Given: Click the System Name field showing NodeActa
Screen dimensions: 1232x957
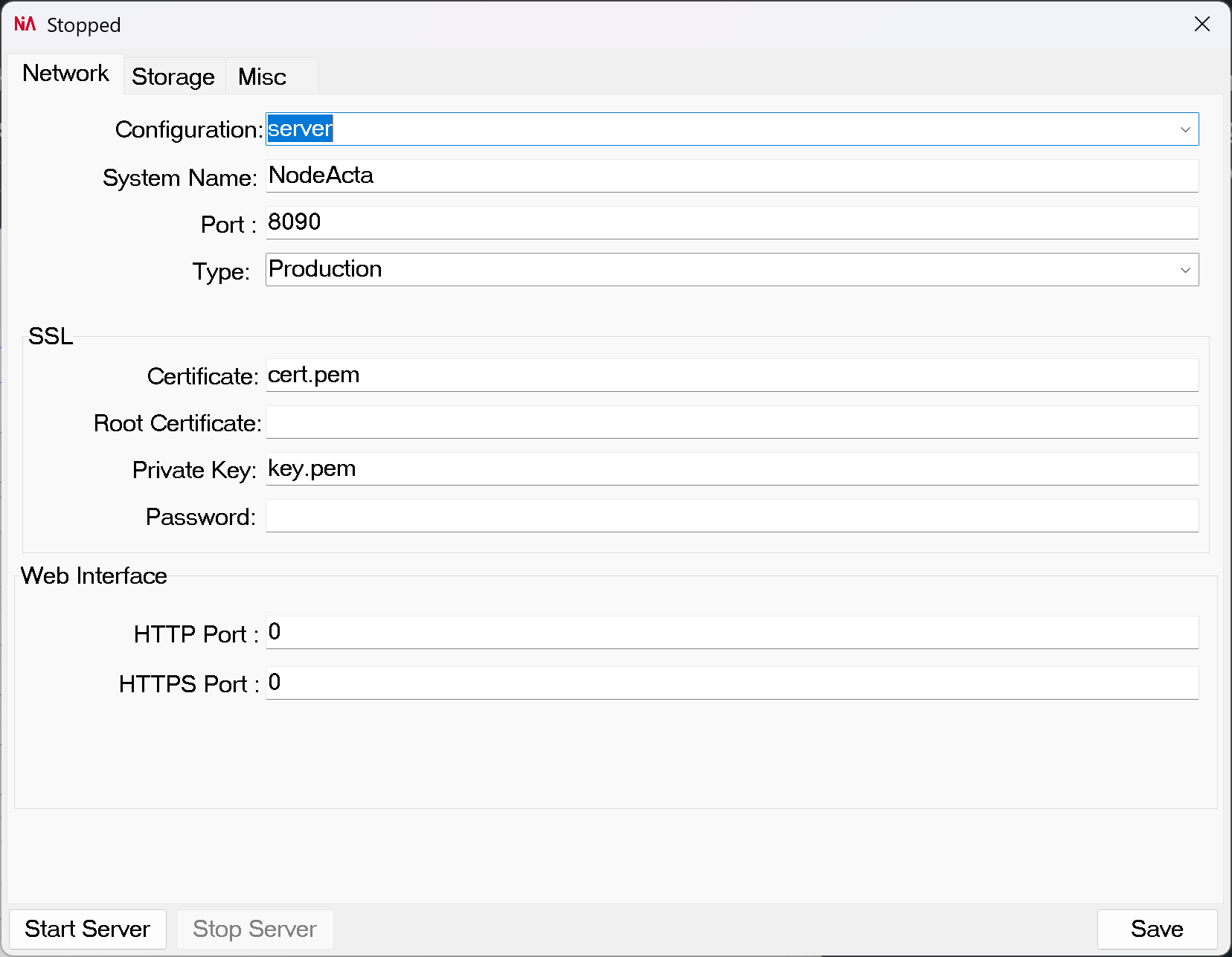Looking at the screenshot, I should [x=731, y=175].
